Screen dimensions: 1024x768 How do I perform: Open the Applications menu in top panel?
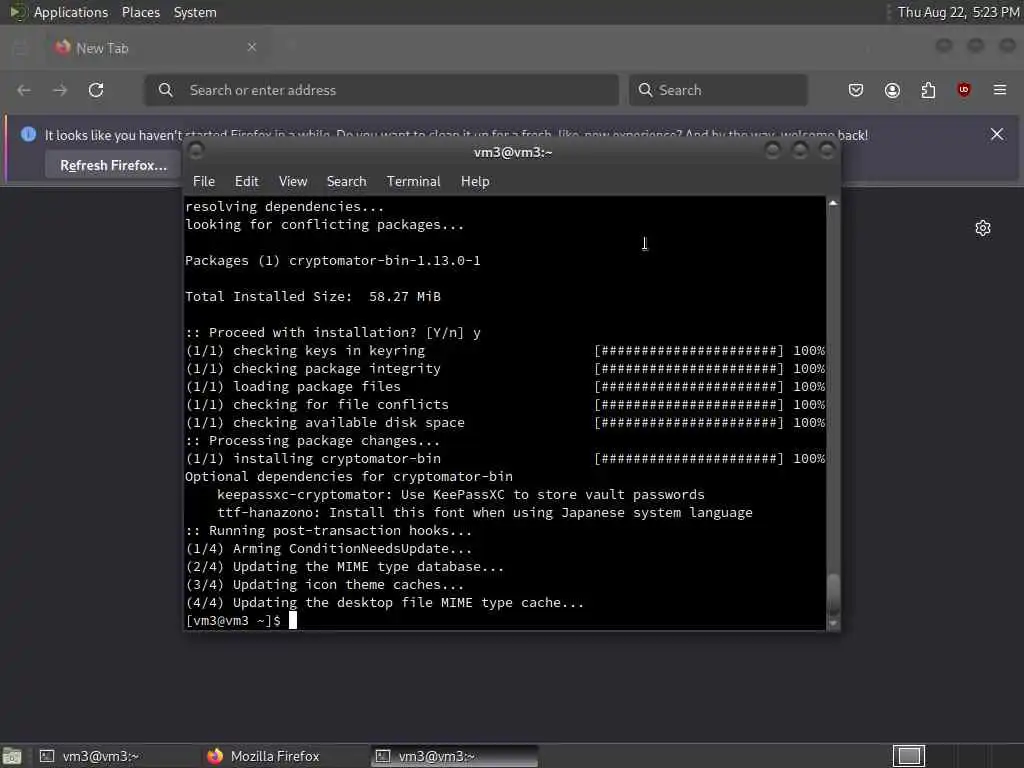click(x=71, y=12)
